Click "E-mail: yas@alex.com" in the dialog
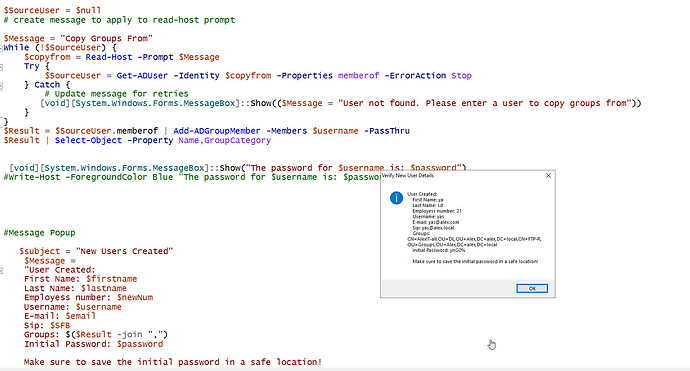The height and width of the screenshot is (371, 690). pyautogui.click(x=436, y=222)
